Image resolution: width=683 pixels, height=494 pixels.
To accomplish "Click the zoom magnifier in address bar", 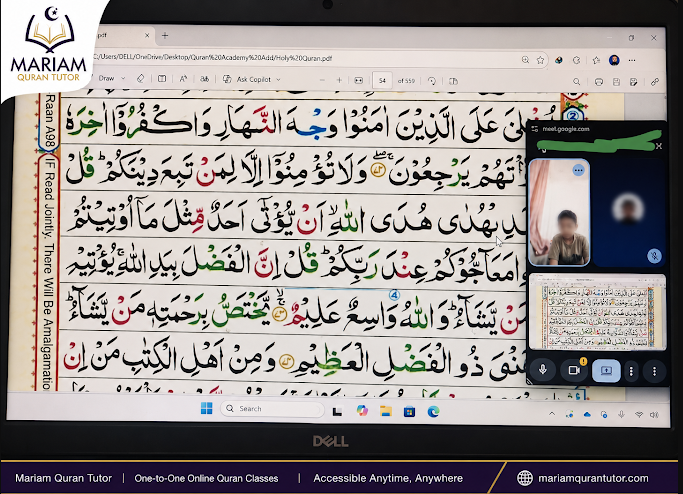I will (x=525, y=60).
